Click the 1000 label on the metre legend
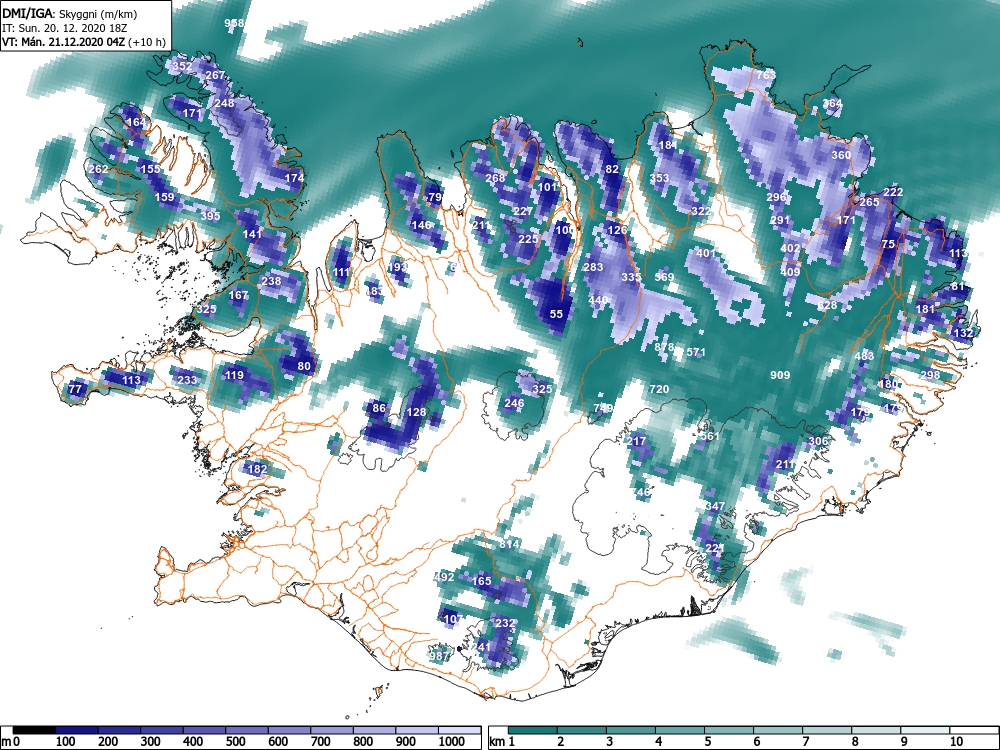Image resolution: width=1000 pixels, height=750 pixels. [x=452, y=742]
